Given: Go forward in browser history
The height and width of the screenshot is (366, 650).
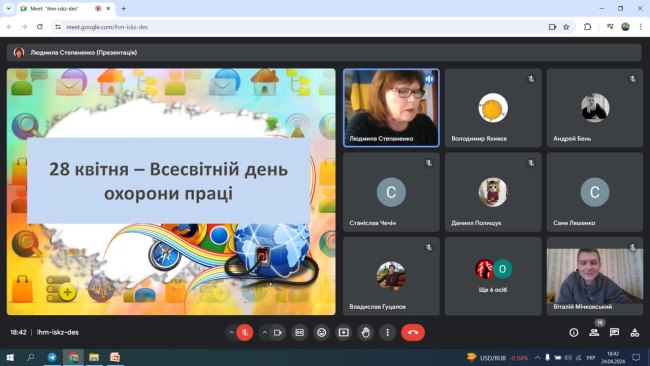Looking at the screenshot, I should point(24,27).
